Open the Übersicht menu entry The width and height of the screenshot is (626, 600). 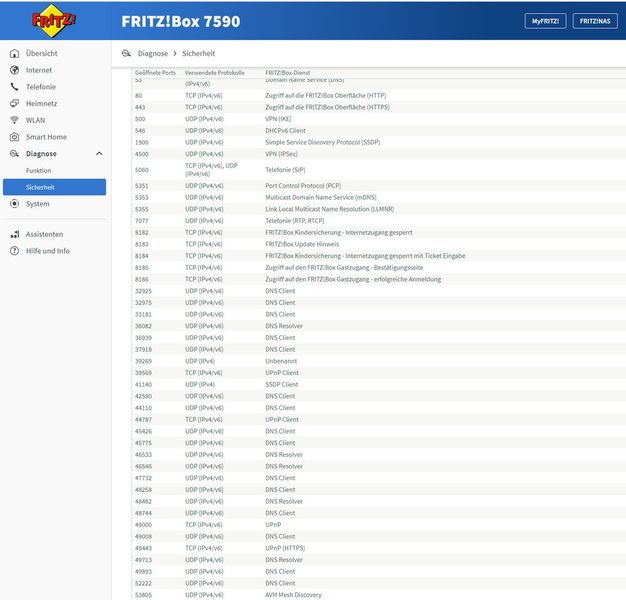[x=42, y=53]
